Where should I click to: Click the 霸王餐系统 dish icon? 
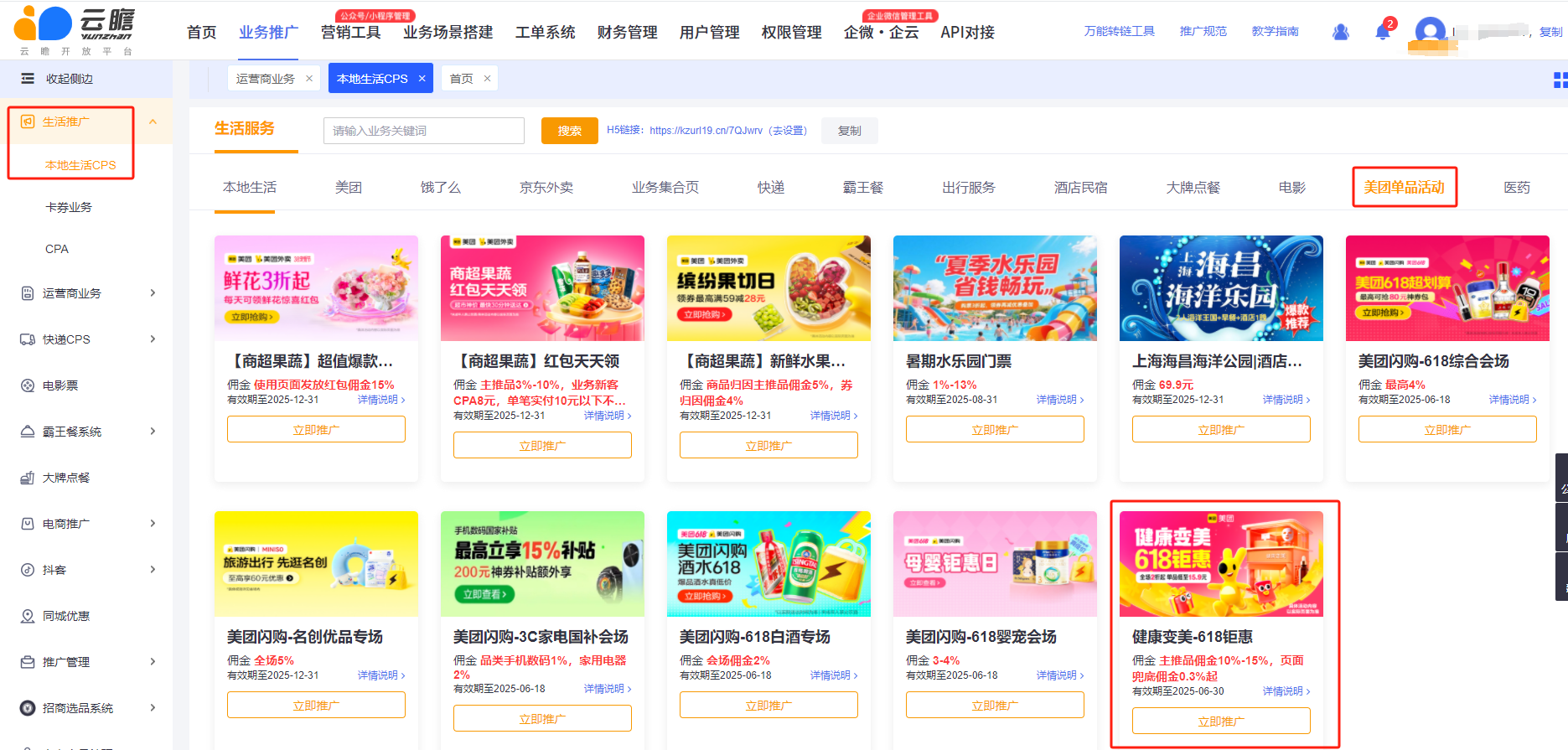click(x=28, y=432)
